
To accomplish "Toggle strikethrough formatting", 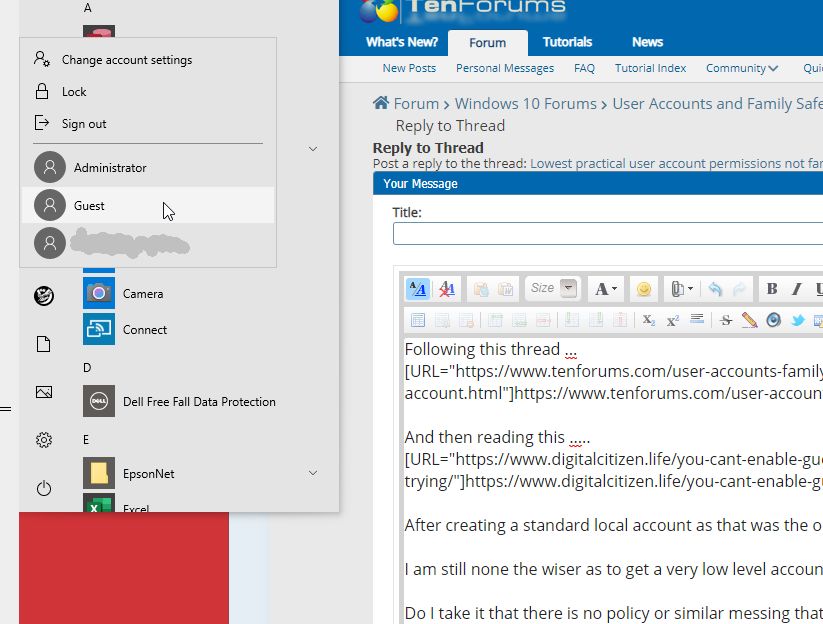I will click(726, 320).
